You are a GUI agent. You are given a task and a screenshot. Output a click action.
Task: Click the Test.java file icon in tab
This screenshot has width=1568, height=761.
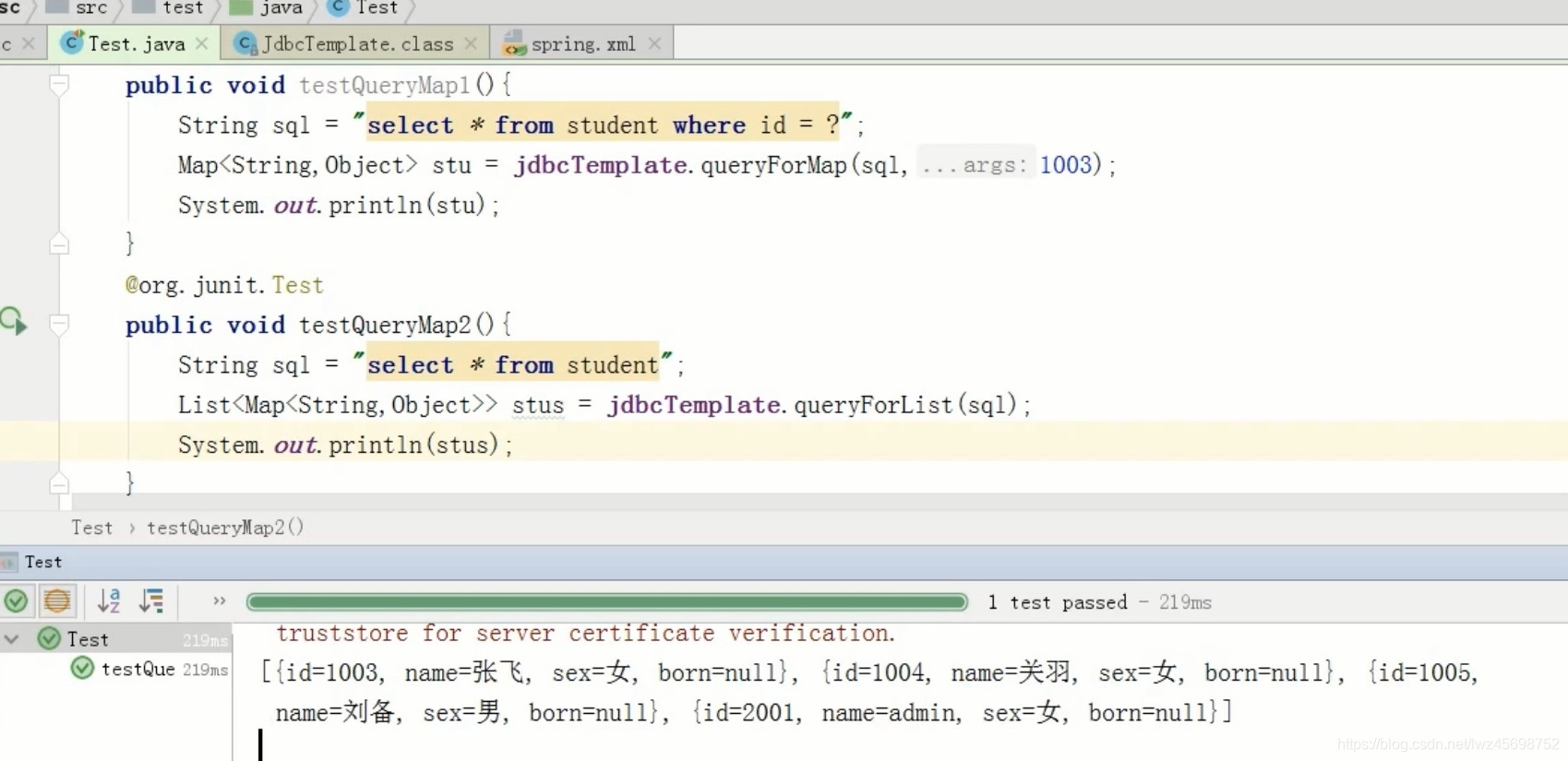(71, 42)
